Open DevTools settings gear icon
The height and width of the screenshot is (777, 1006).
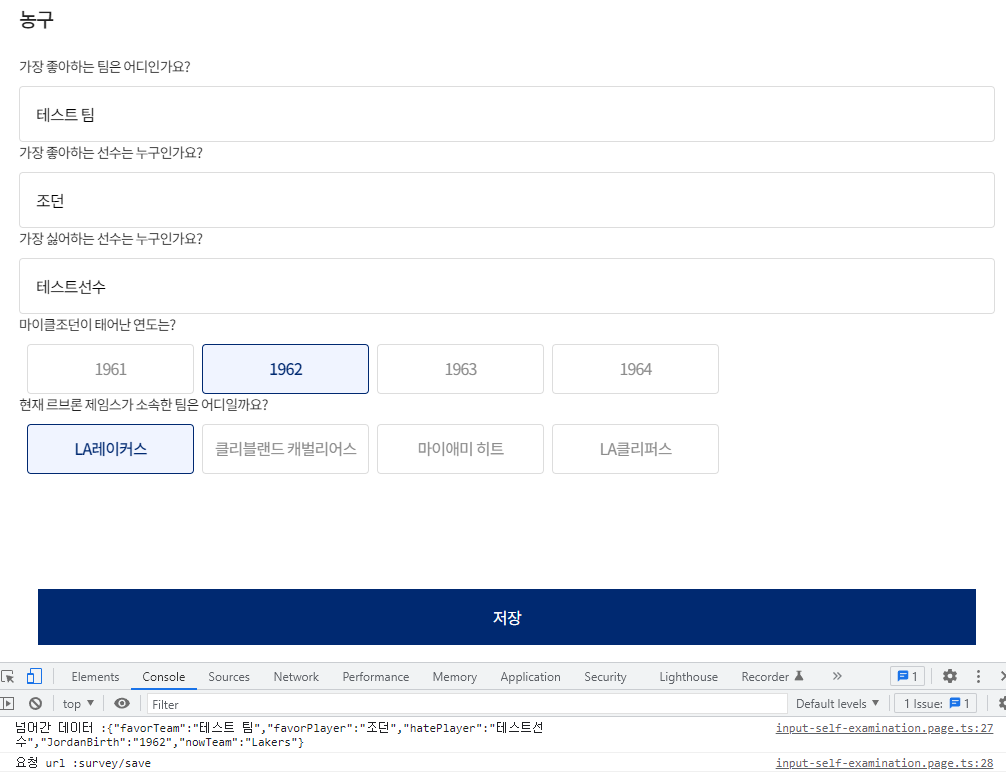(x=950, y=676)
